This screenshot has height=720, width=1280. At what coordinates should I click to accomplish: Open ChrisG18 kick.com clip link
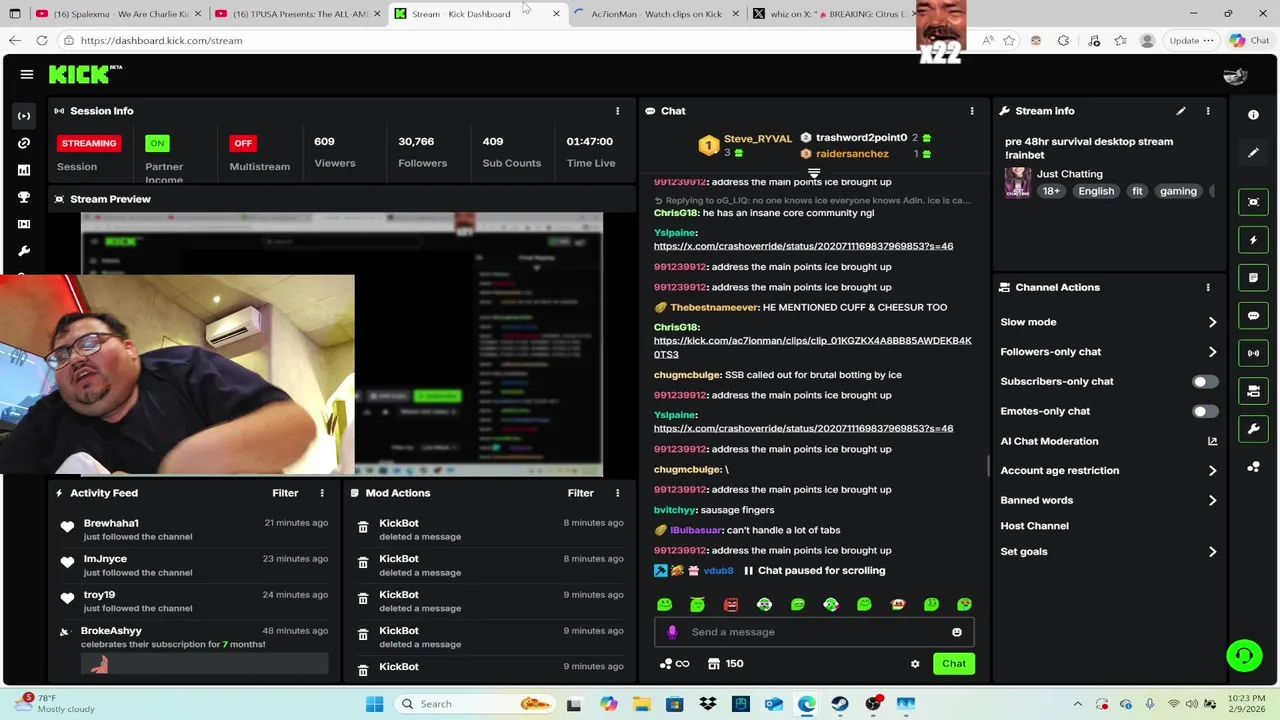(812, 347)
